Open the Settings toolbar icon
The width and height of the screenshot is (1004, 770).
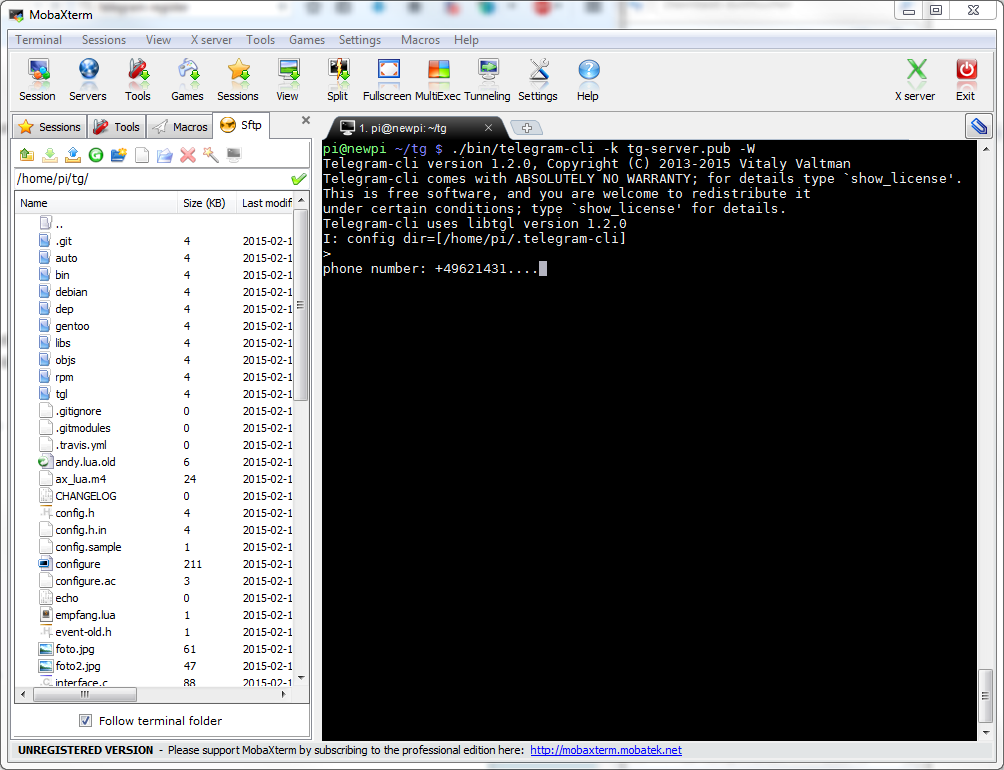click(538, 79)
